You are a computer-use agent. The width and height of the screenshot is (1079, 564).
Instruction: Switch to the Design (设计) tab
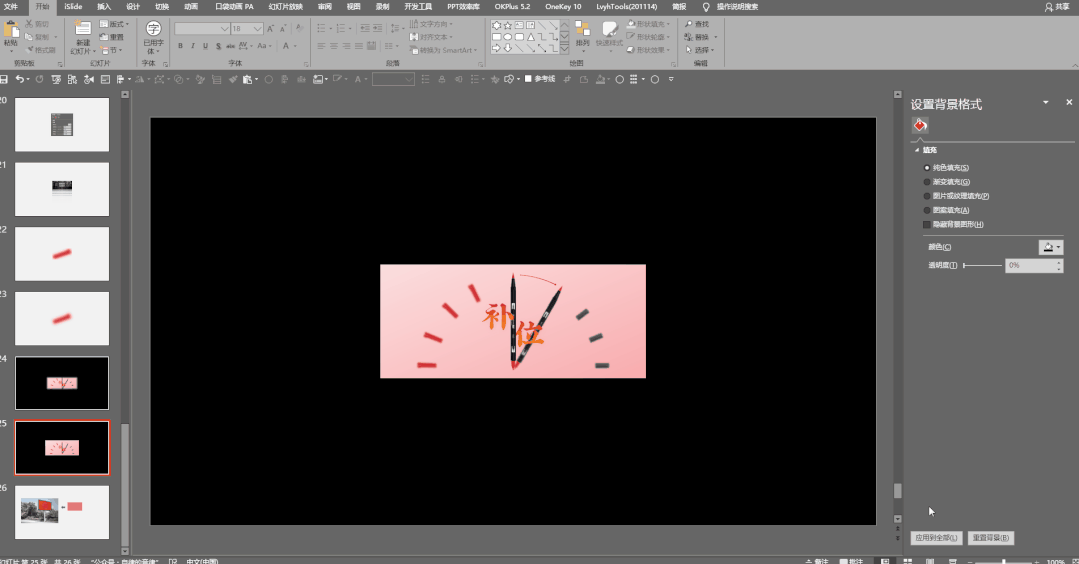(x=133, y=6)
